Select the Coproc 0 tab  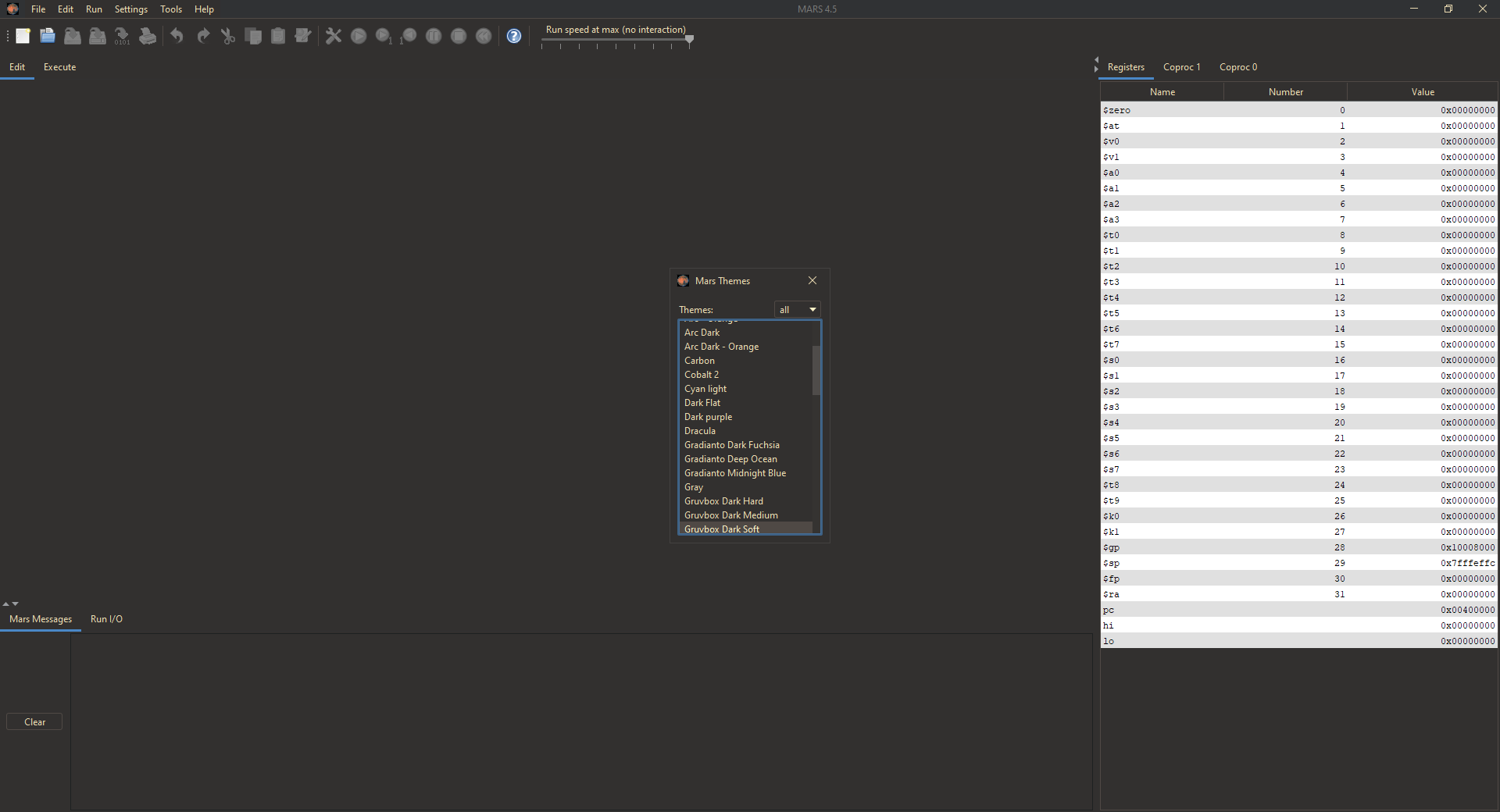click(1238, 67)
